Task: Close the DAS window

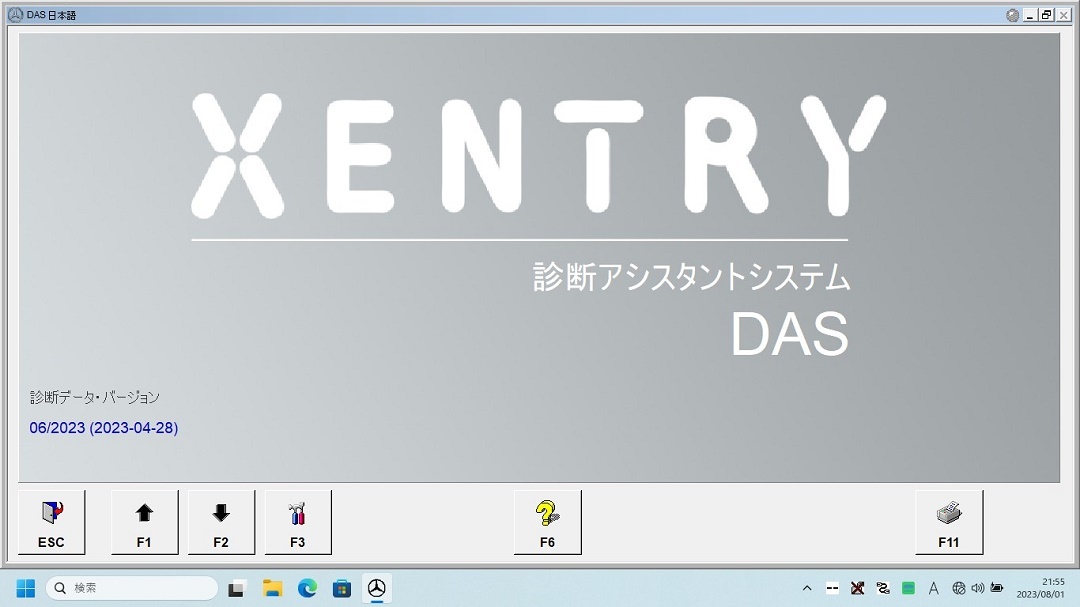Action: (x=1063, y=15)
